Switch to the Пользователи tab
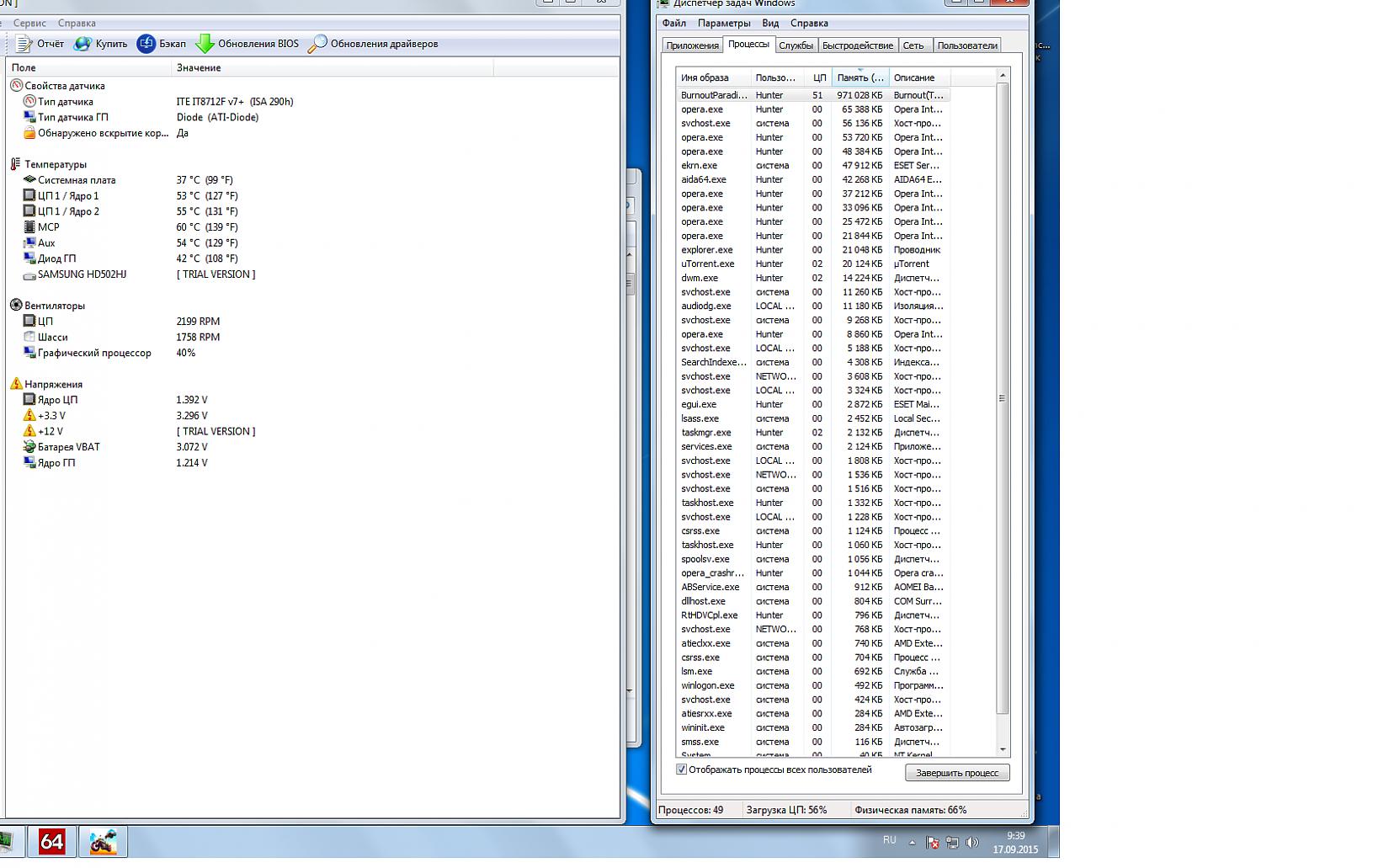 point(967,45)
